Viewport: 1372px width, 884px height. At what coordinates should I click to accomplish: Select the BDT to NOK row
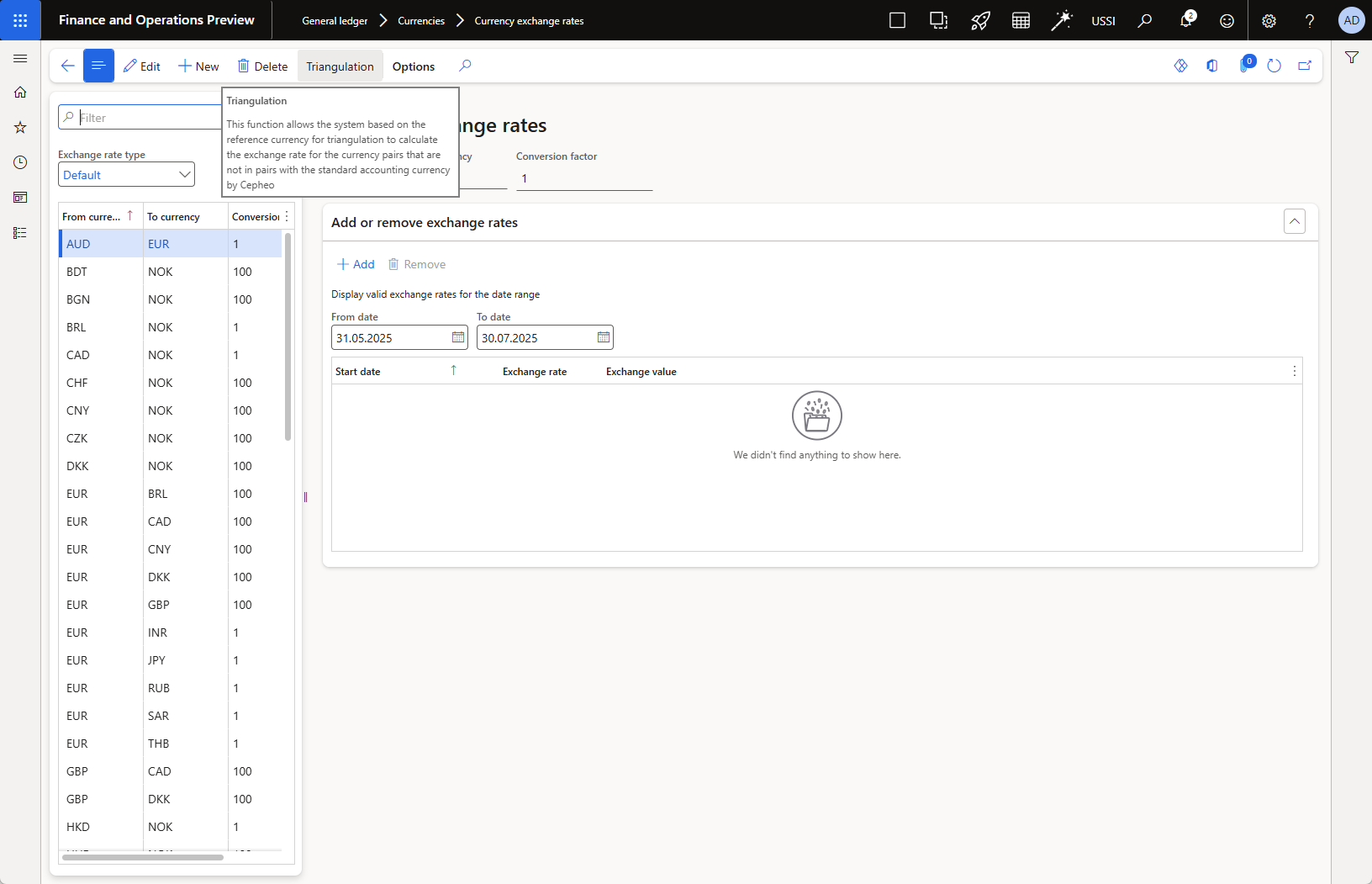coord(160,272)
